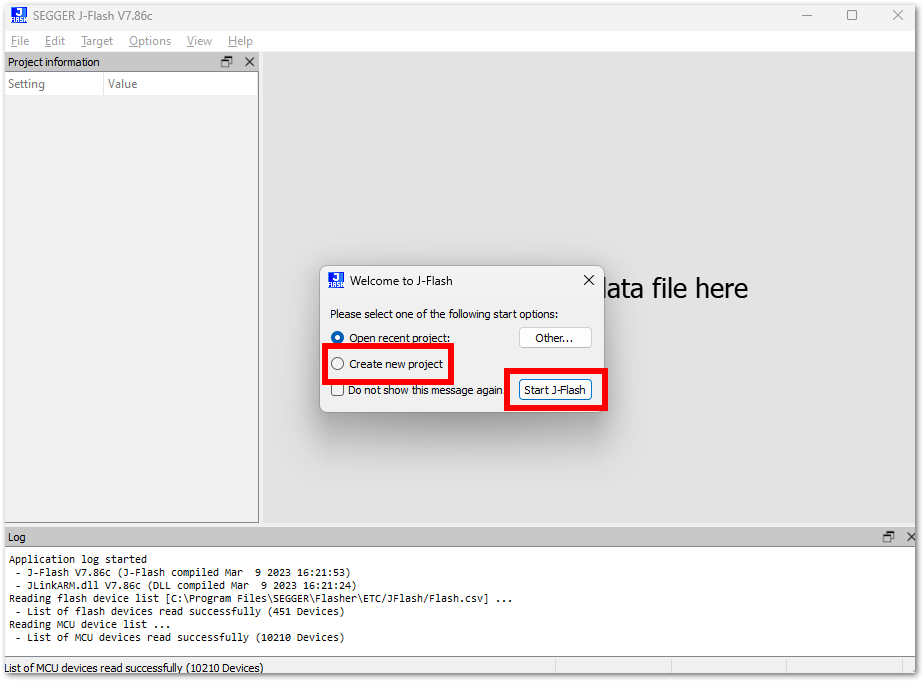The height and width of the screenshot is (682, 924).
Task: Close the Welcome to J-Flash dialog
Action: click(x=588, y=281)
